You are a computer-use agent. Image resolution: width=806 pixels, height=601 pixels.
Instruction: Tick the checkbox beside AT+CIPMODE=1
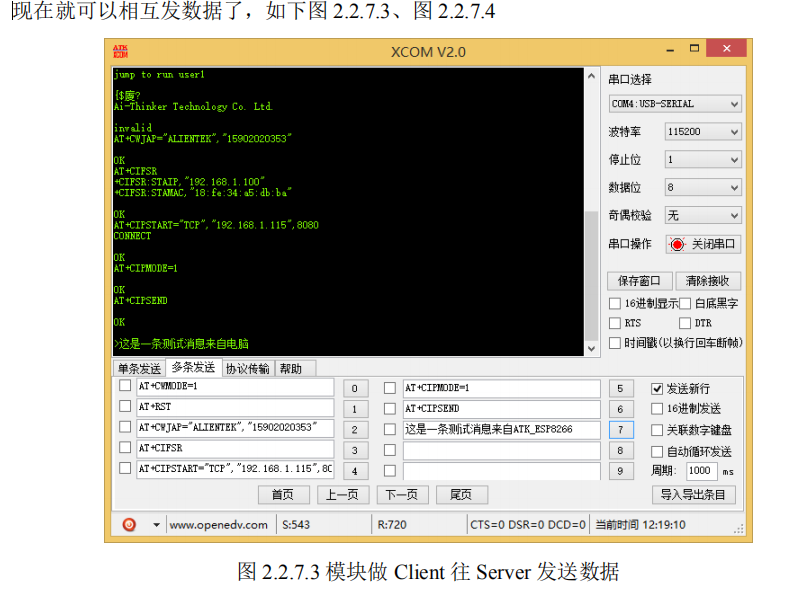390,388
